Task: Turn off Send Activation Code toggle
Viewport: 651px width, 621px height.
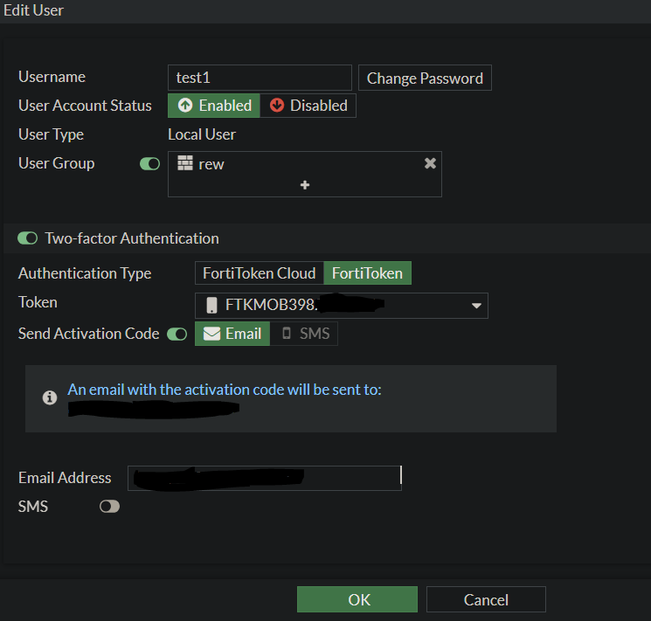Action: (x=177, y=334)
